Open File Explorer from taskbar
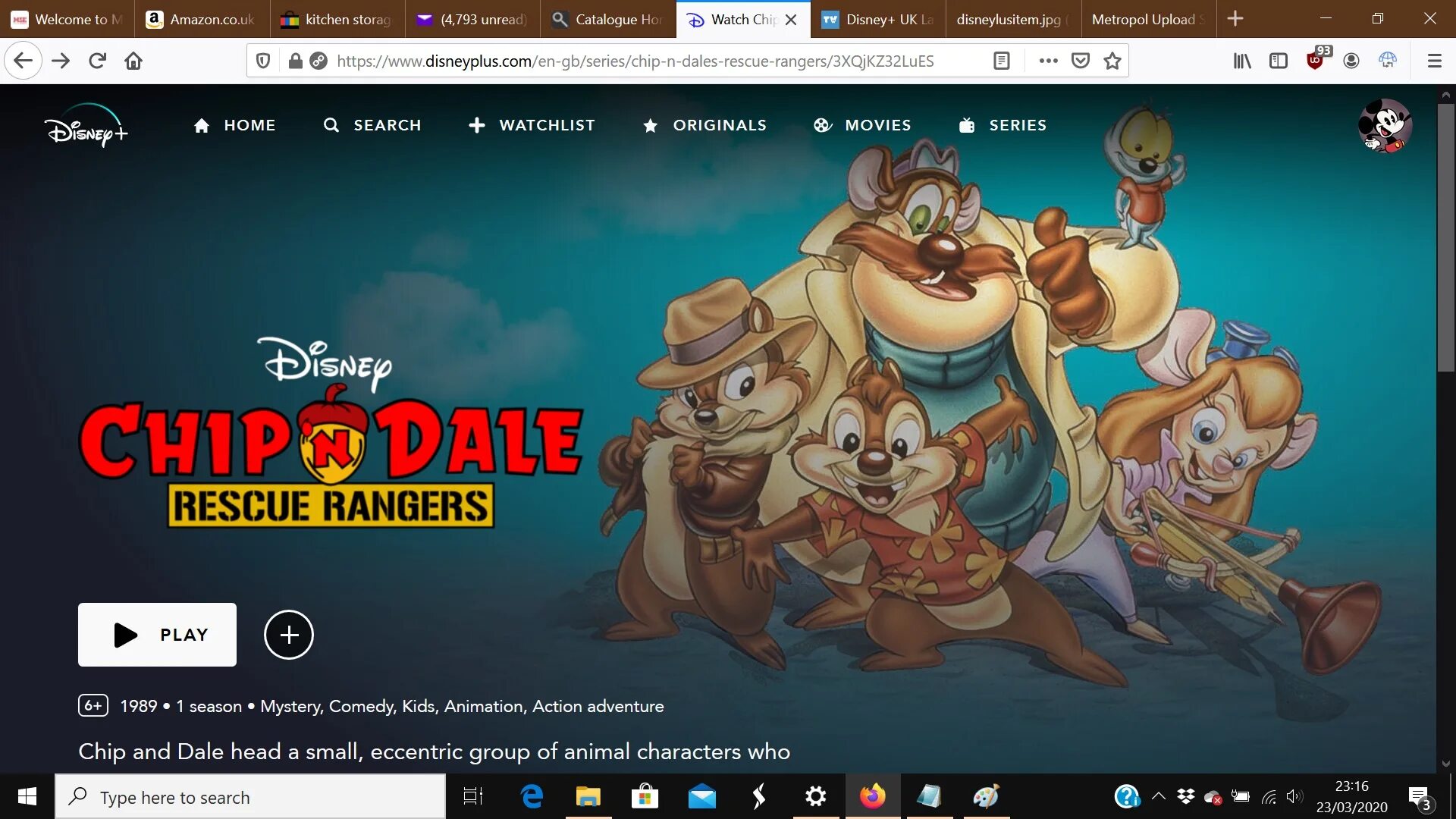Viewport: 1456px width, 819px height. [588, 796]
